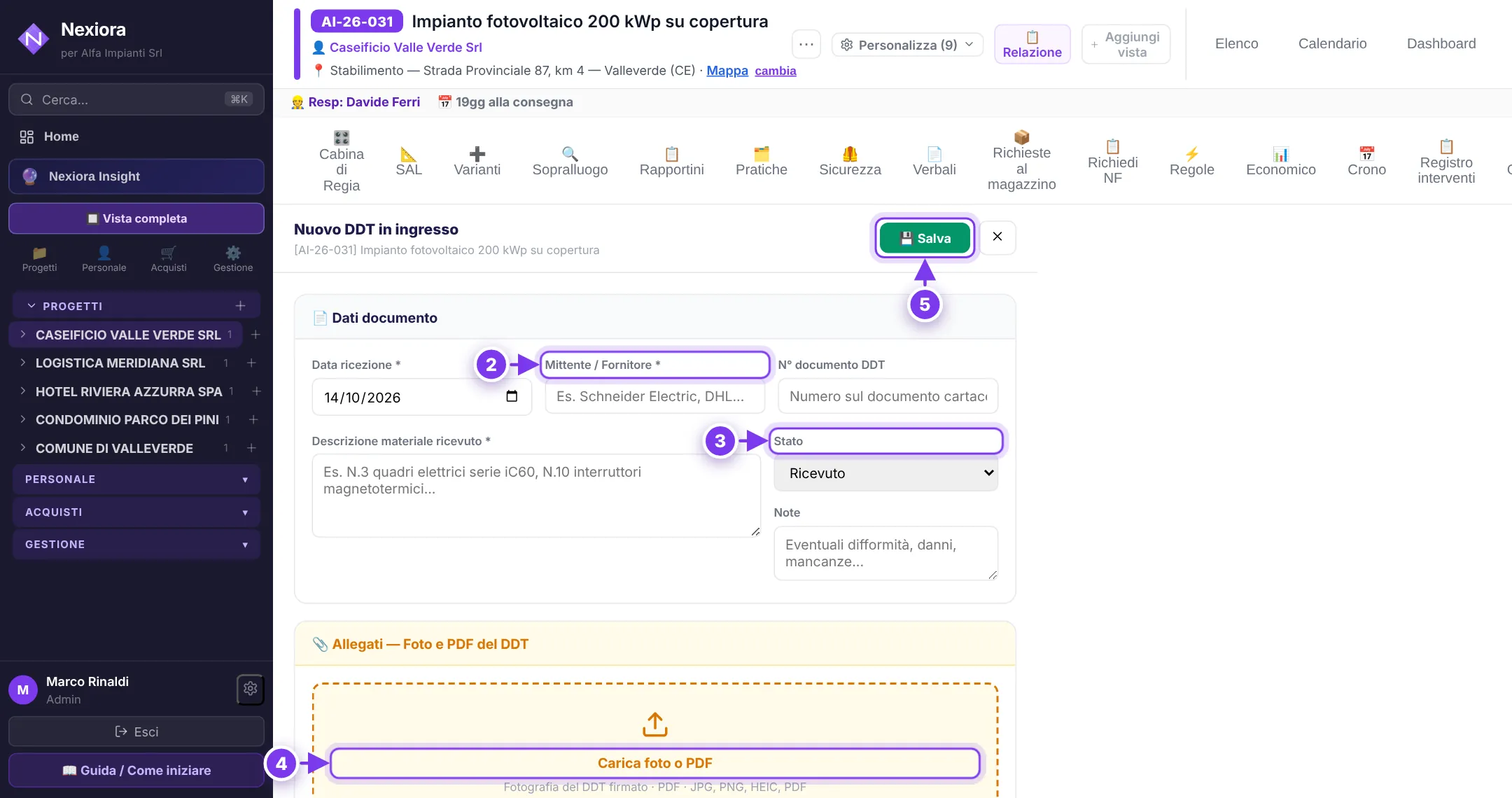This screenshot has width=1512, height=798.
Task: Expand HOTEL RIVIERA AZZURRA SPA project
Action: (x=22, y=391)
